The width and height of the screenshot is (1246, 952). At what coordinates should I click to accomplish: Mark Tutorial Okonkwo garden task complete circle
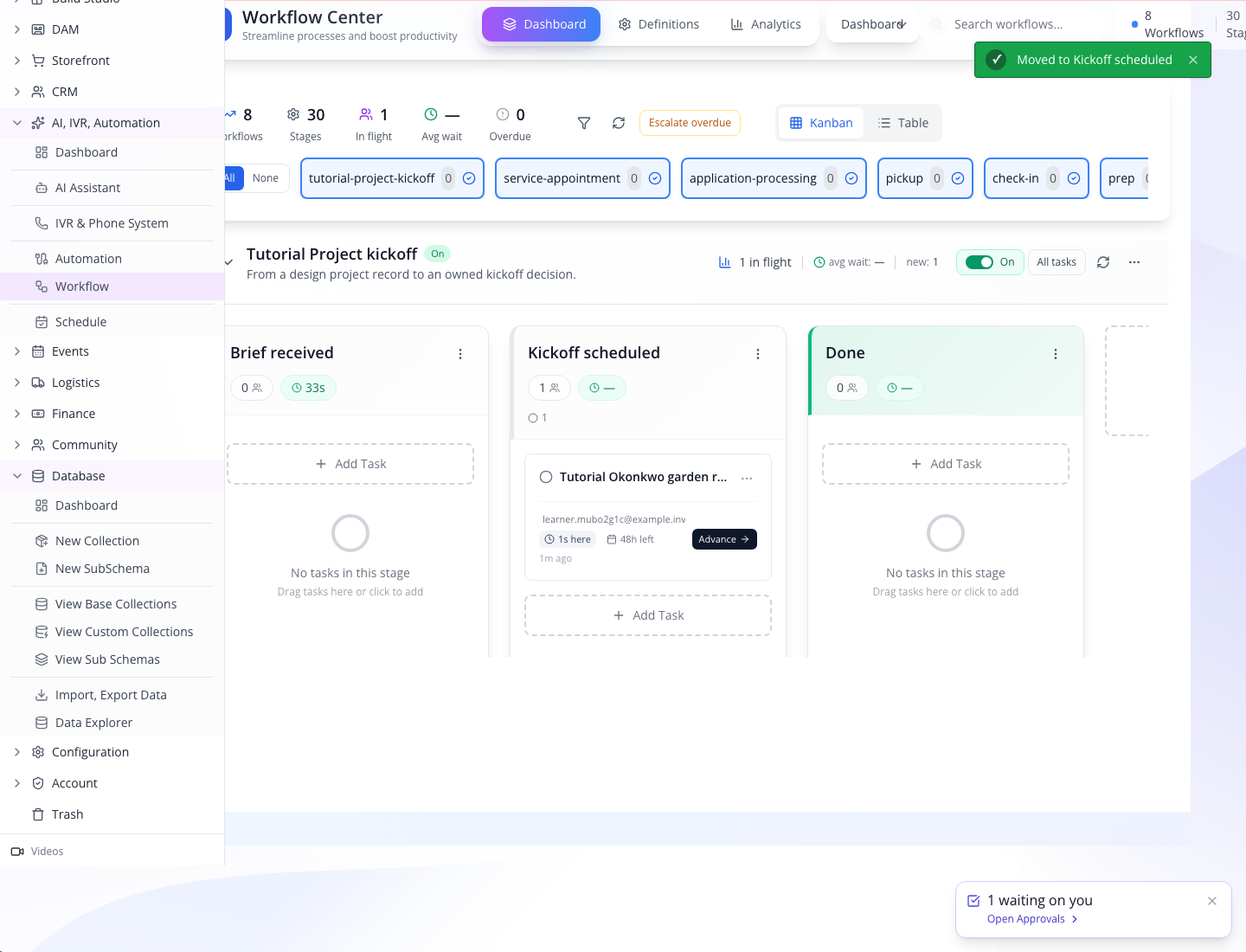pos(546,477)
